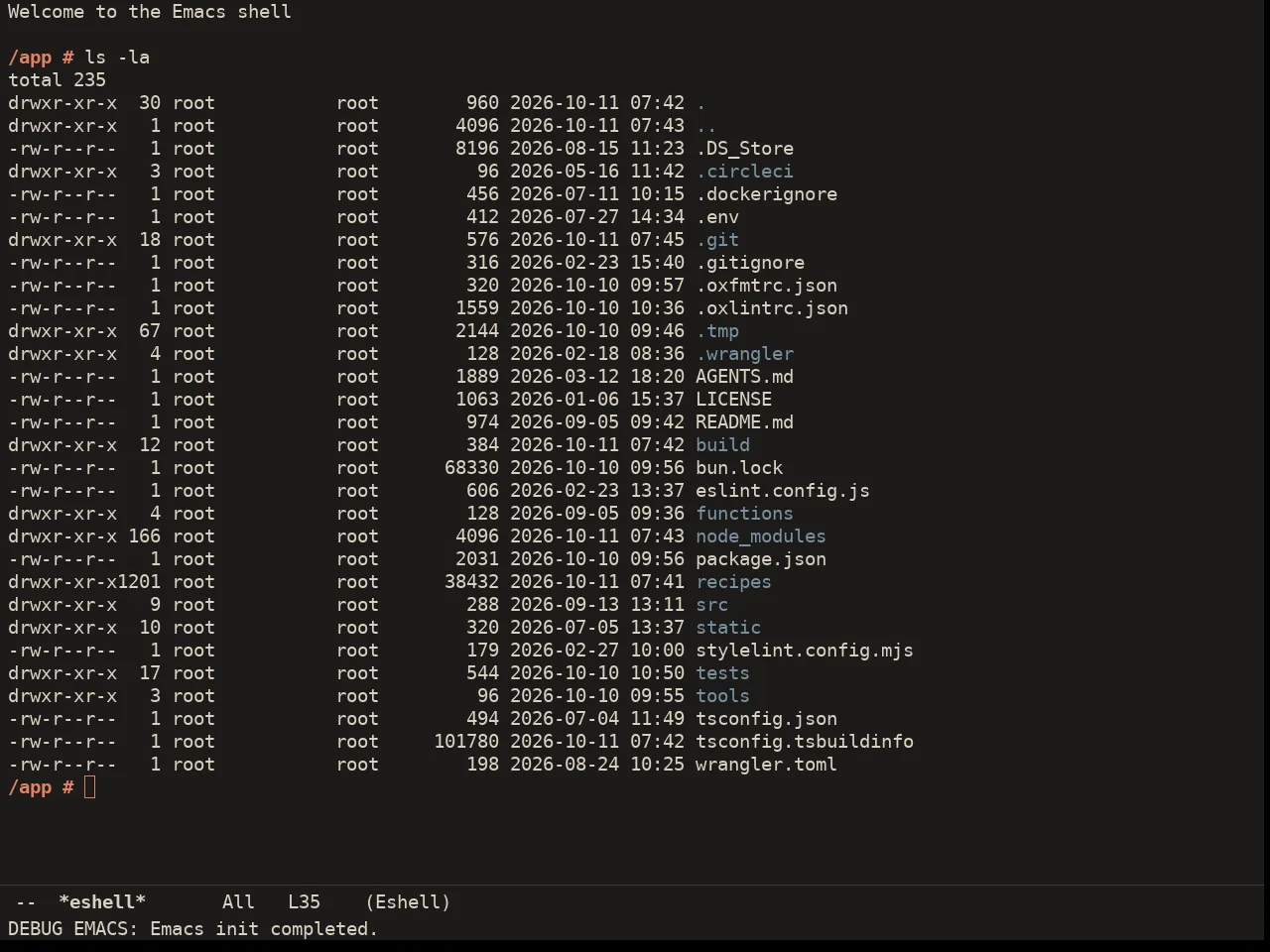
Task: Click the bun.lock file name
Action: [x=739, y=468]
